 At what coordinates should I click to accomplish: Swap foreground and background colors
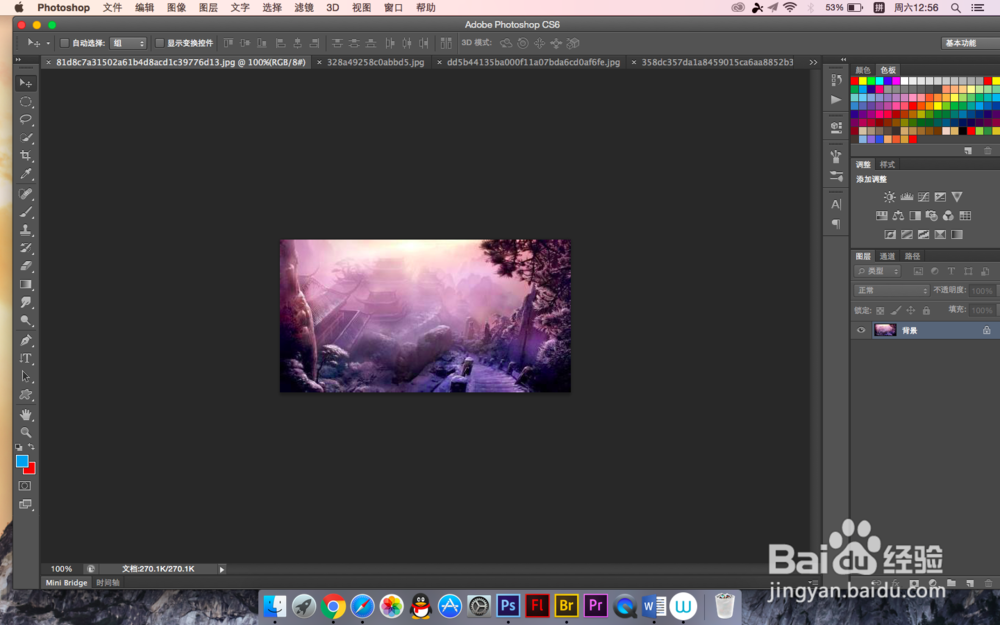[x=31, y=447]
